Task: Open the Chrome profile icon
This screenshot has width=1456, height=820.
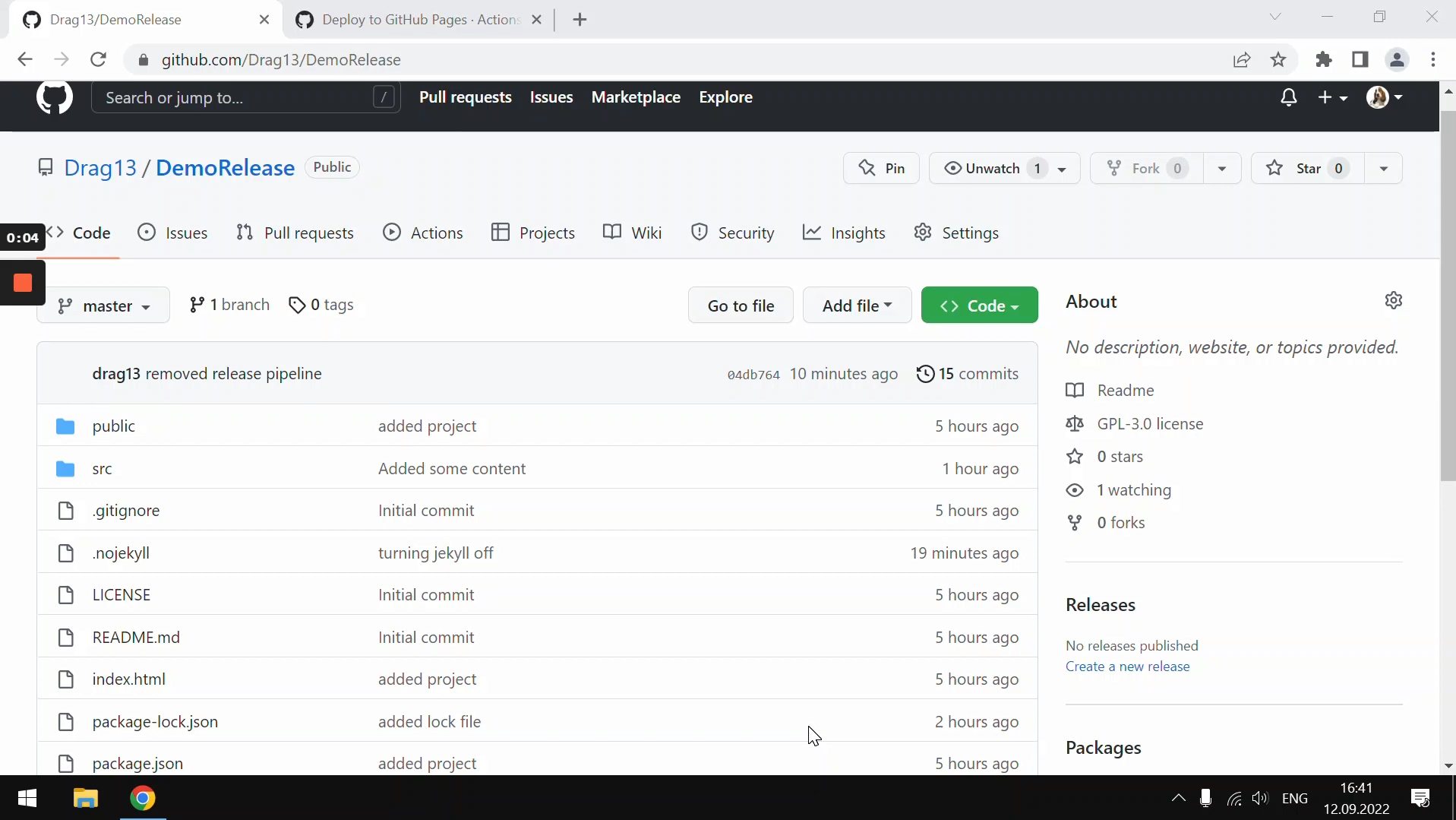Action: tap(1398, 59)
